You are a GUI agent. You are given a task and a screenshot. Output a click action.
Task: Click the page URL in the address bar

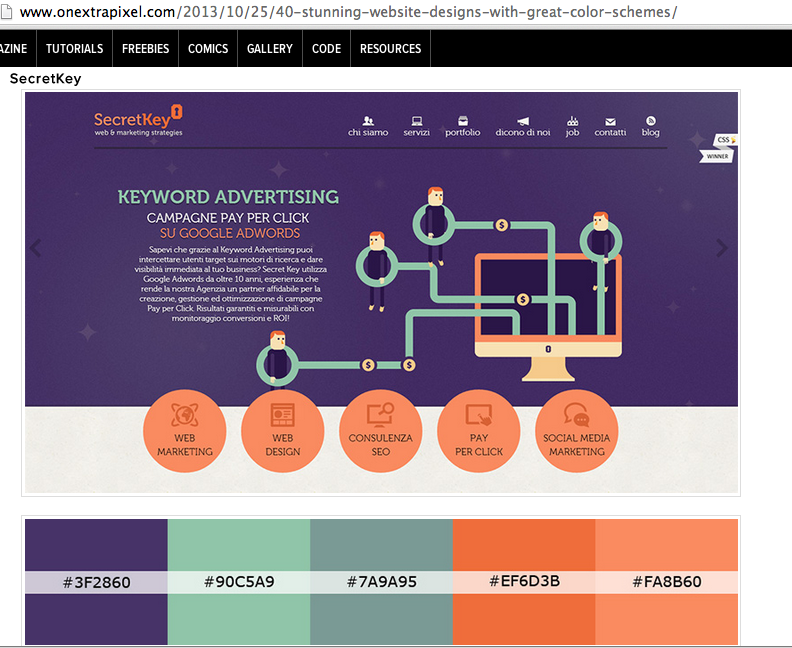click(x=348, y=12)
